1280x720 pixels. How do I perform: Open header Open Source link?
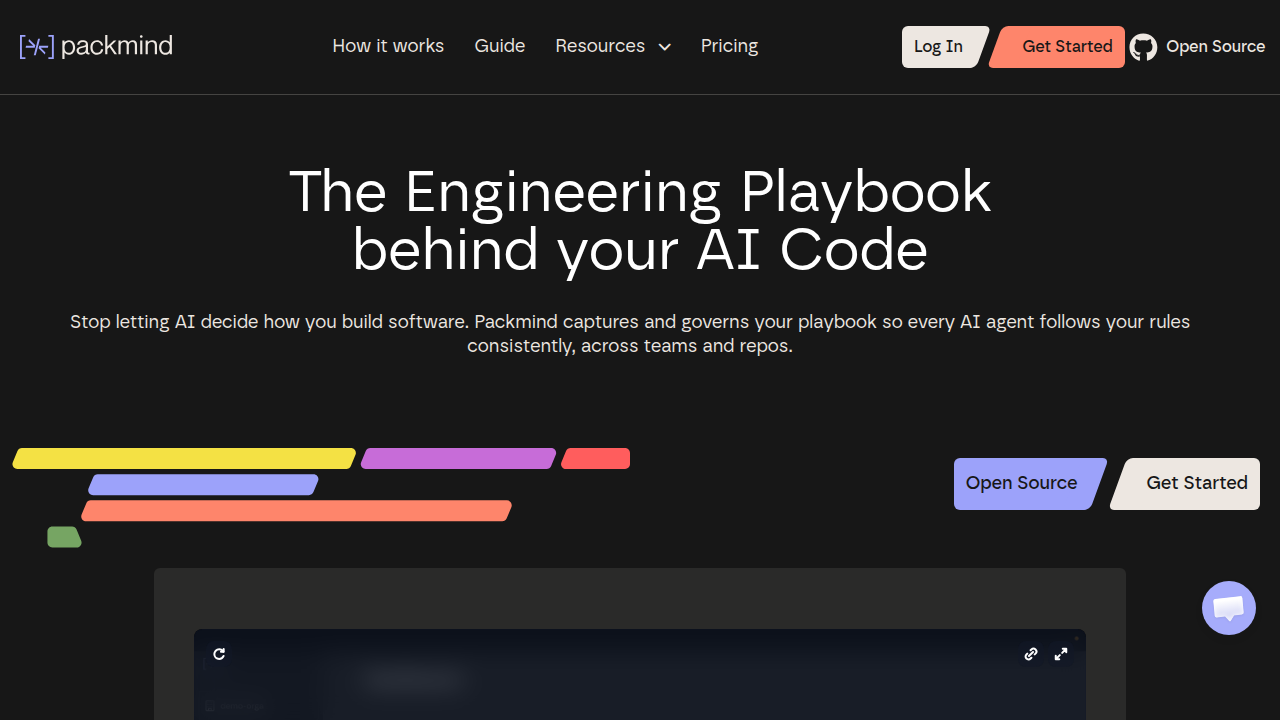tap(1215, 46)
